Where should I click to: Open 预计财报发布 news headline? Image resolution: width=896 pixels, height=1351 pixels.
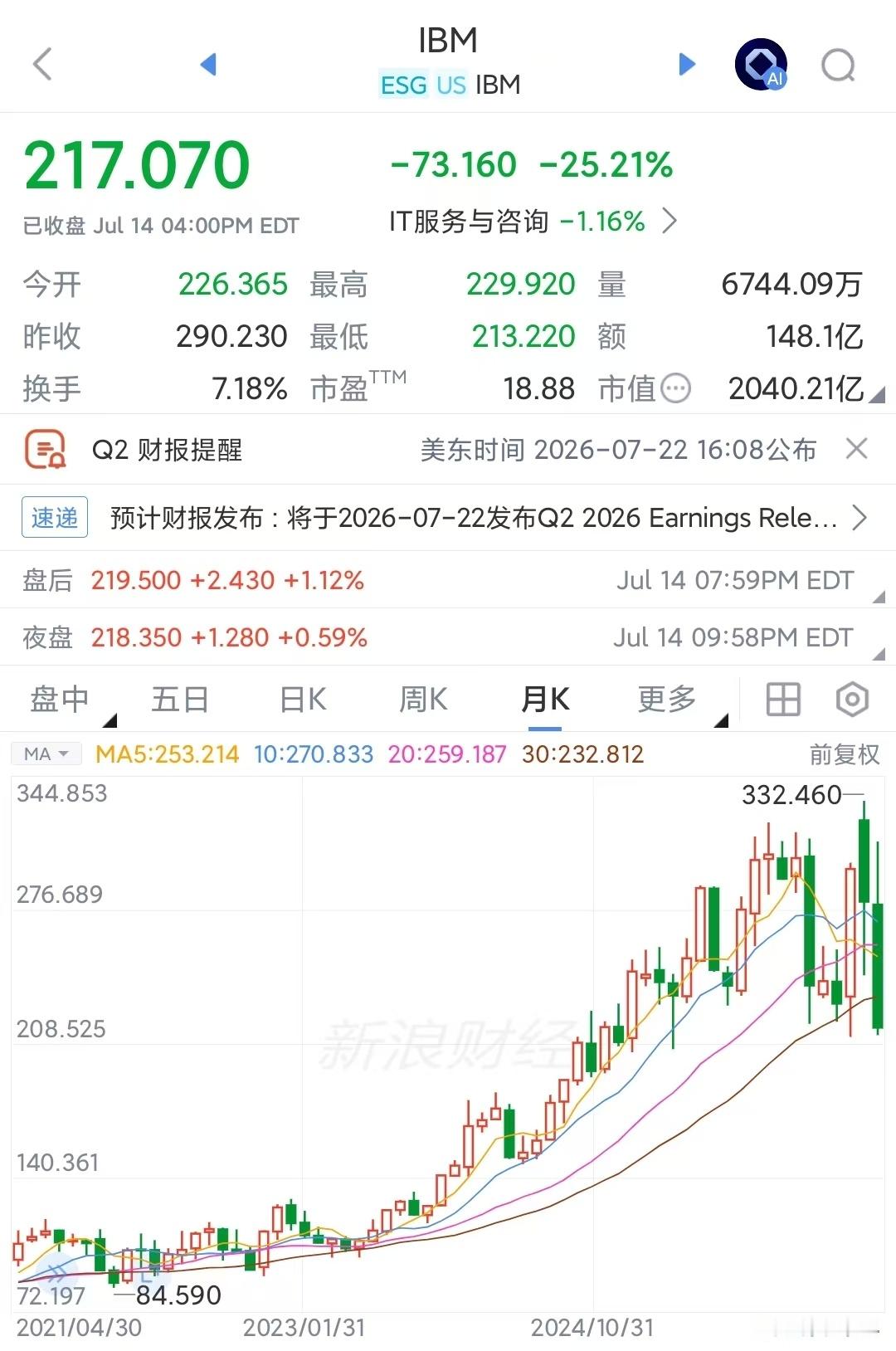pyautogui.click(x=474, y=518)
